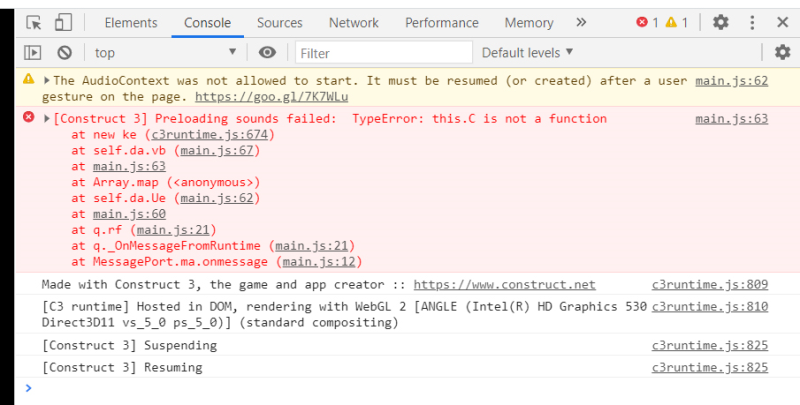Select the Console tab
Viewport: 800px width, 405px height.
(207, 23)
